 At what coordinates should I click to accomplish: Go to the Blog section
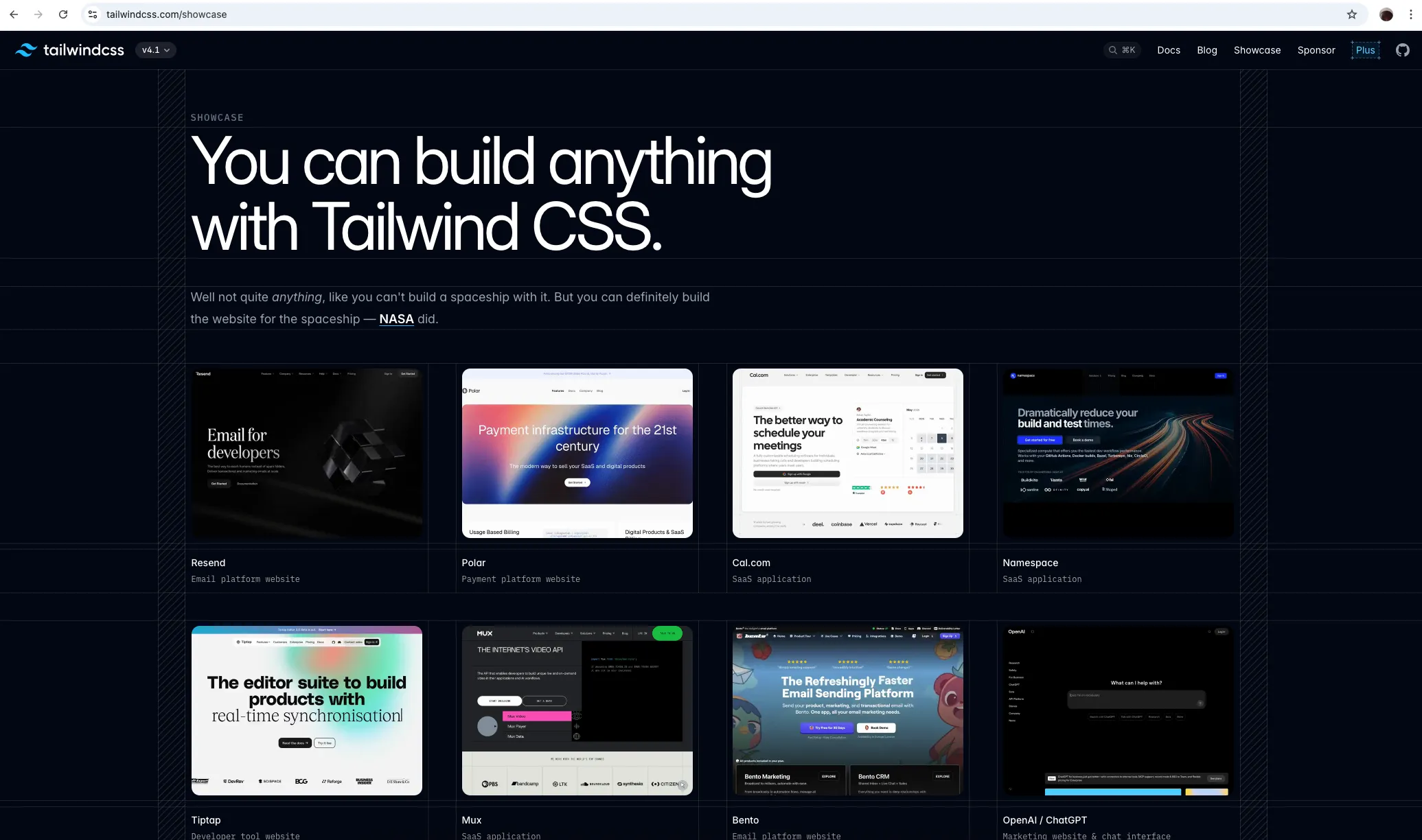point(1206,49)
